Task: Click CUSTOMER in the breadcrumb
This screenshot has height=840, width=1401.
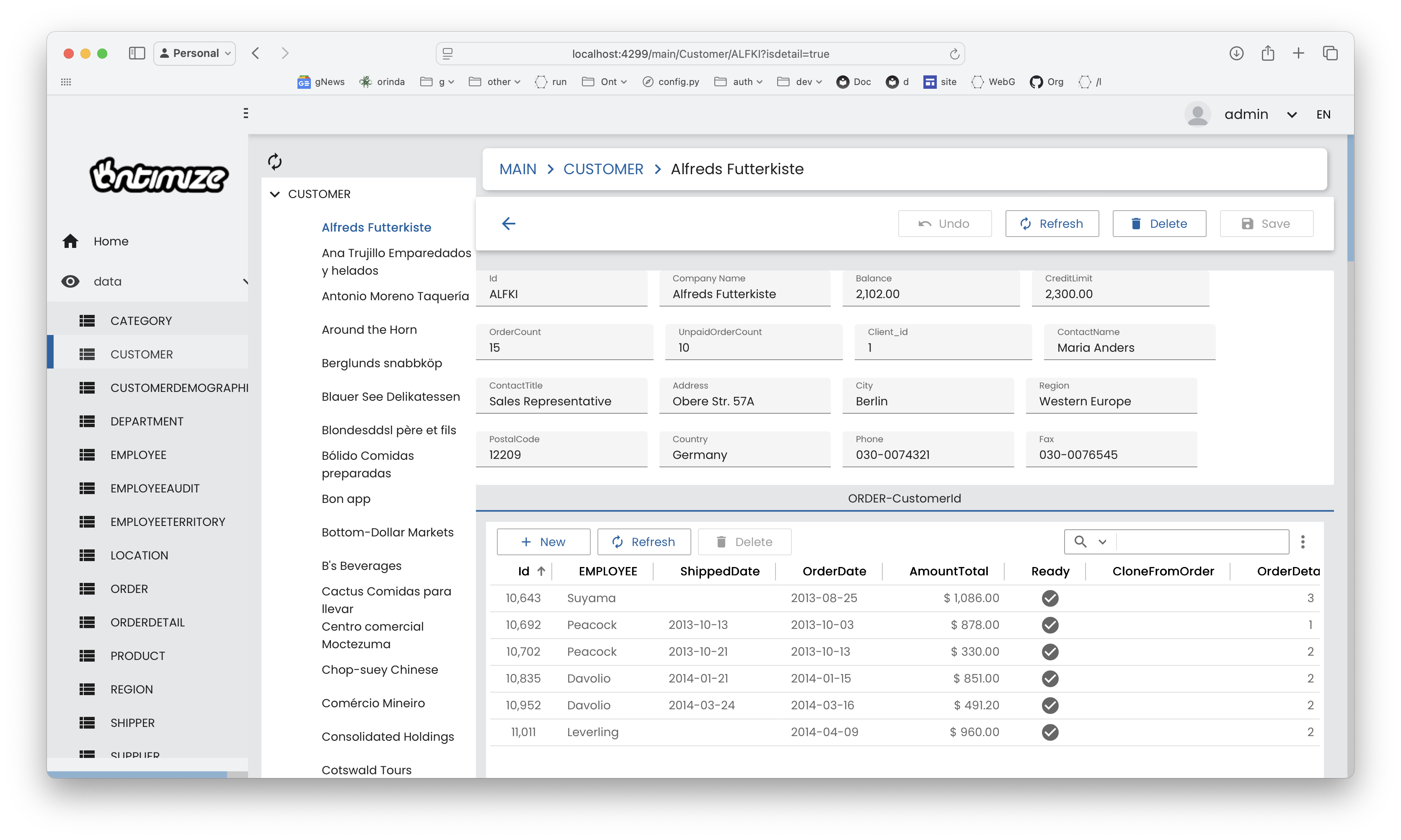Action: tap(603, 169)
